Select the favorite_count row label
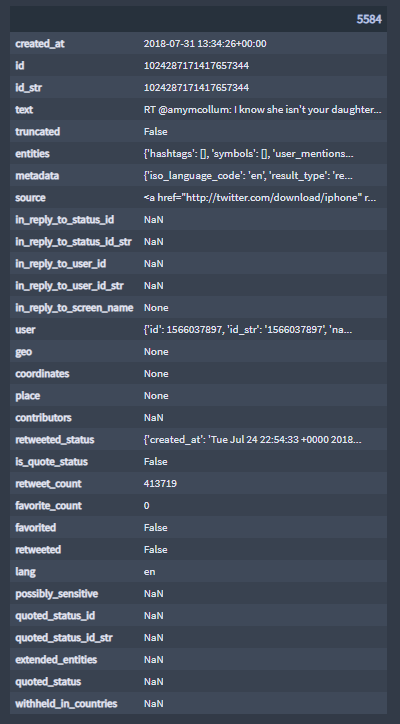This screenshot has width=400, height=724. click(48, 506)
